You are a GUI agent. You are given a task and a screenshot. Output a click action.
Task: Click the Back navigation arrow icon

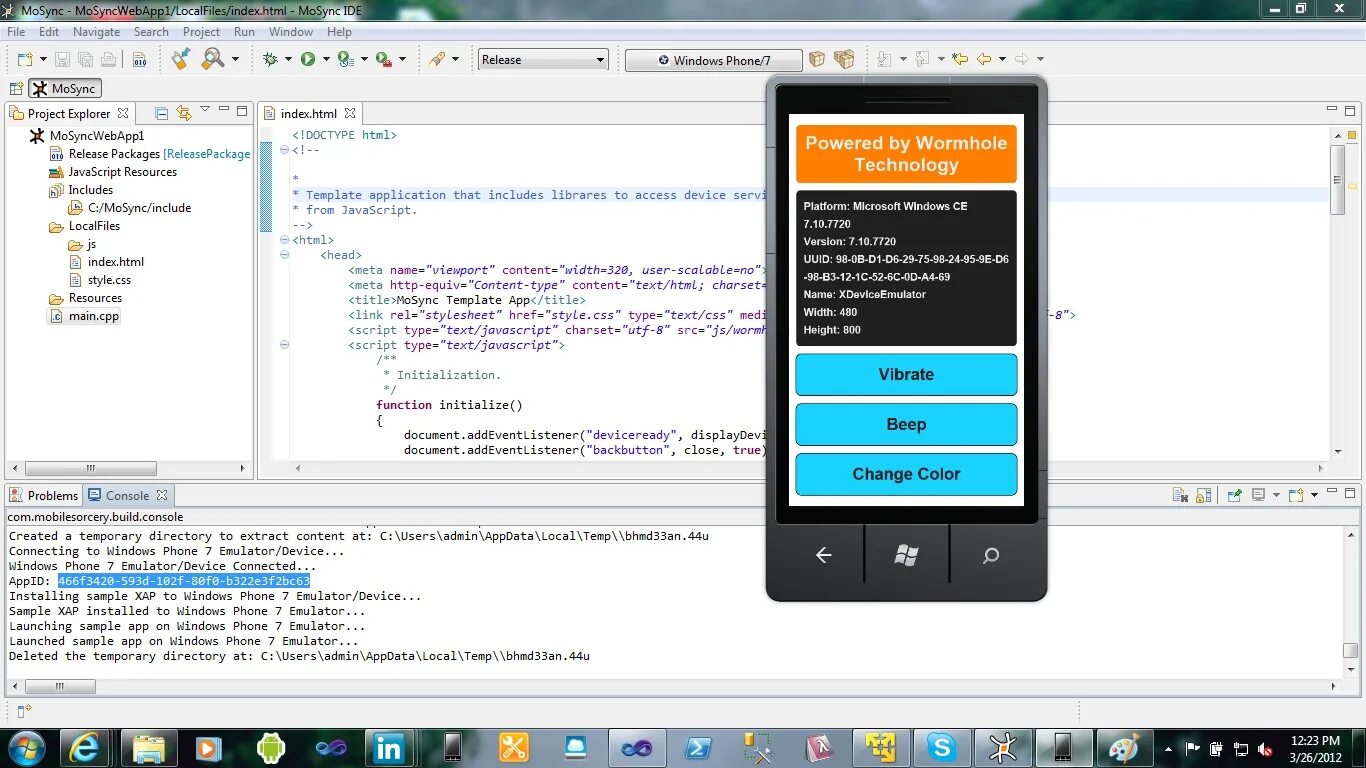[984, 60]
